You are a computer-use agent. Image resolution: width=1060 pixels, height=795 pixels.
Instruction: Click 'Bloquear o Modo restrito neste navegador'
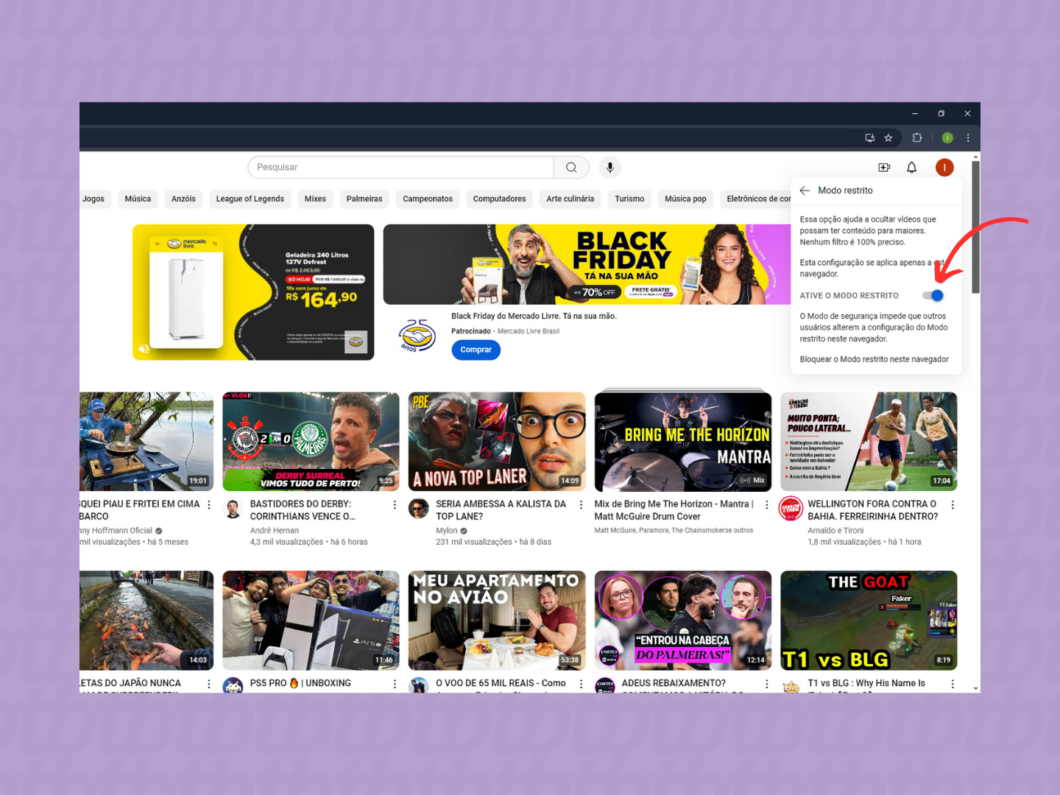[874, 359]
